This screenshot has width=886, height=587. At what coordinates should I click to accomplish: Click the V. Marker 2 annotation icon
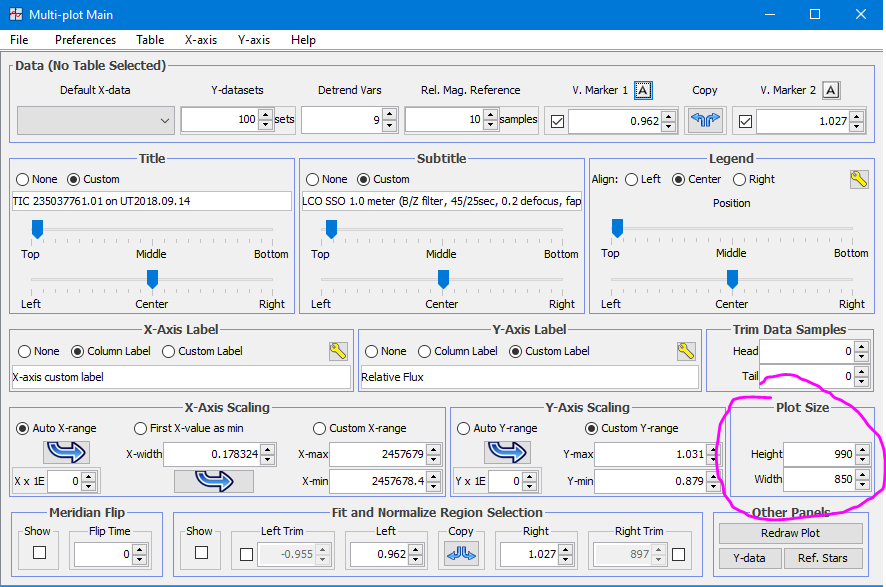(830, 90)
